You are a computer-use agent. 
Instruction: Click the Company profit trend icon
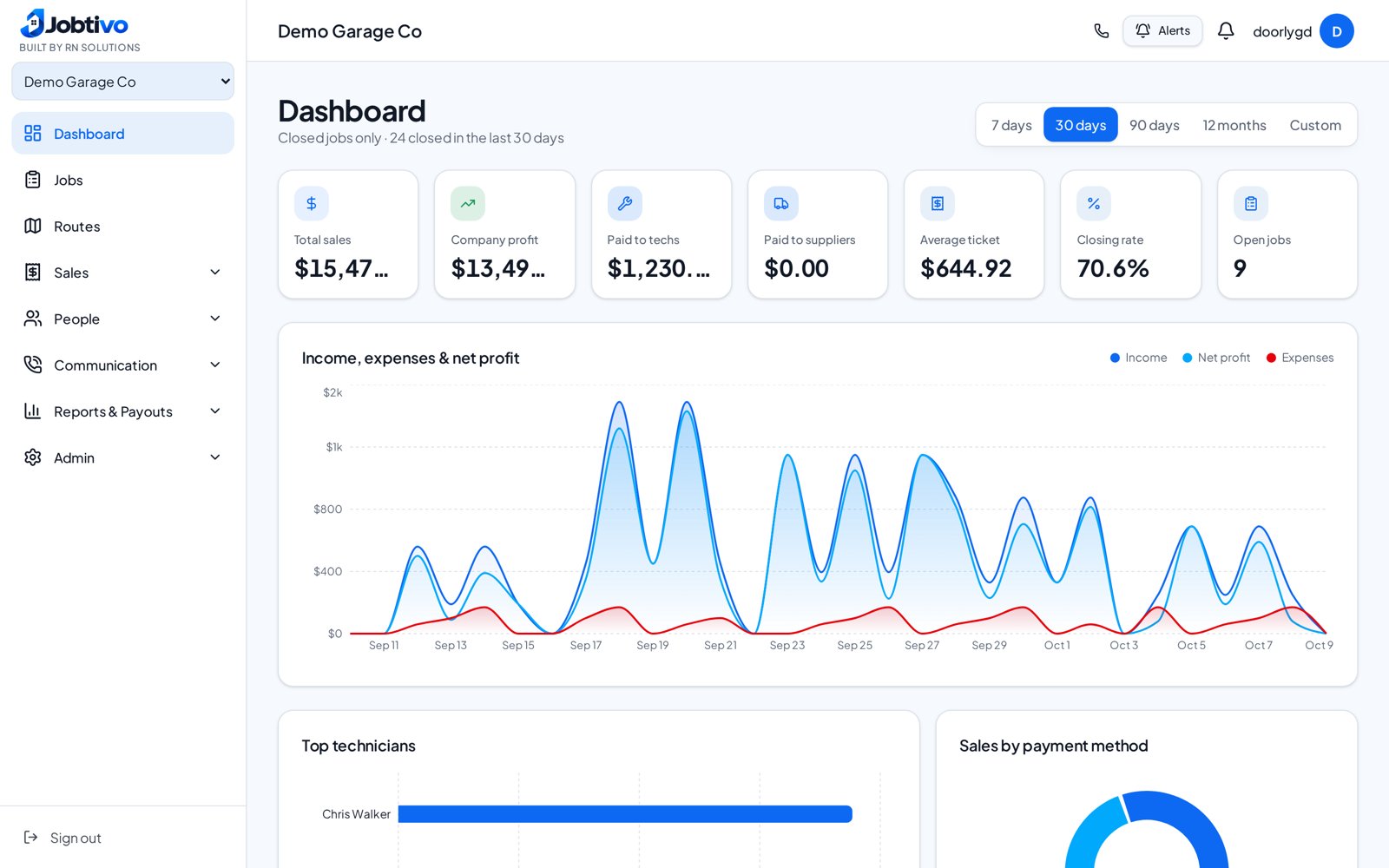[x=468, y=203]
